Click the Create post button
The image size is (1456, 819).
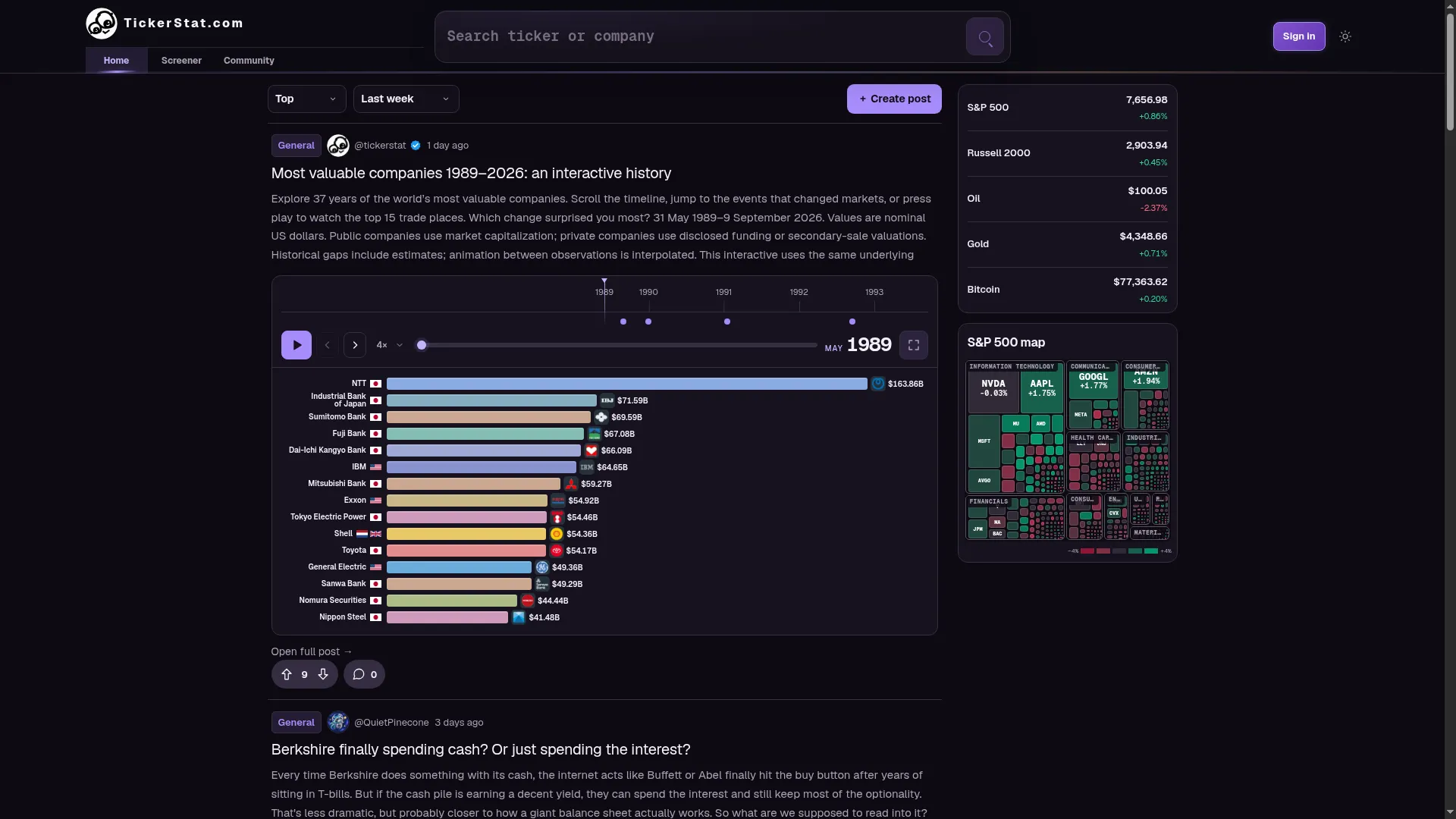(894, 99)
